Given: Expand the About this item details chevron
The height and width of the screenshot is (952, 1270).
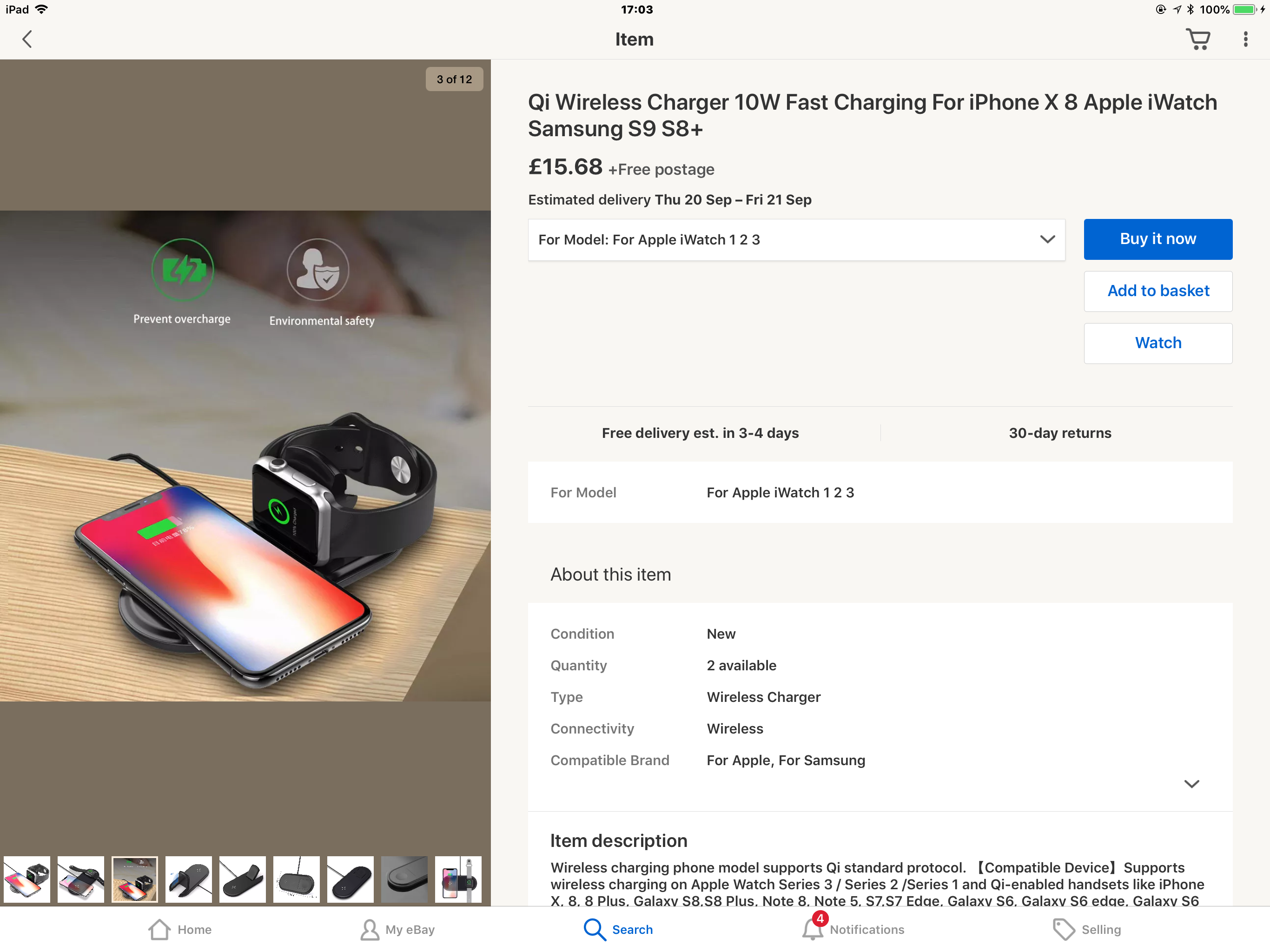Looking at the screenshot, I should point(1191,783).
